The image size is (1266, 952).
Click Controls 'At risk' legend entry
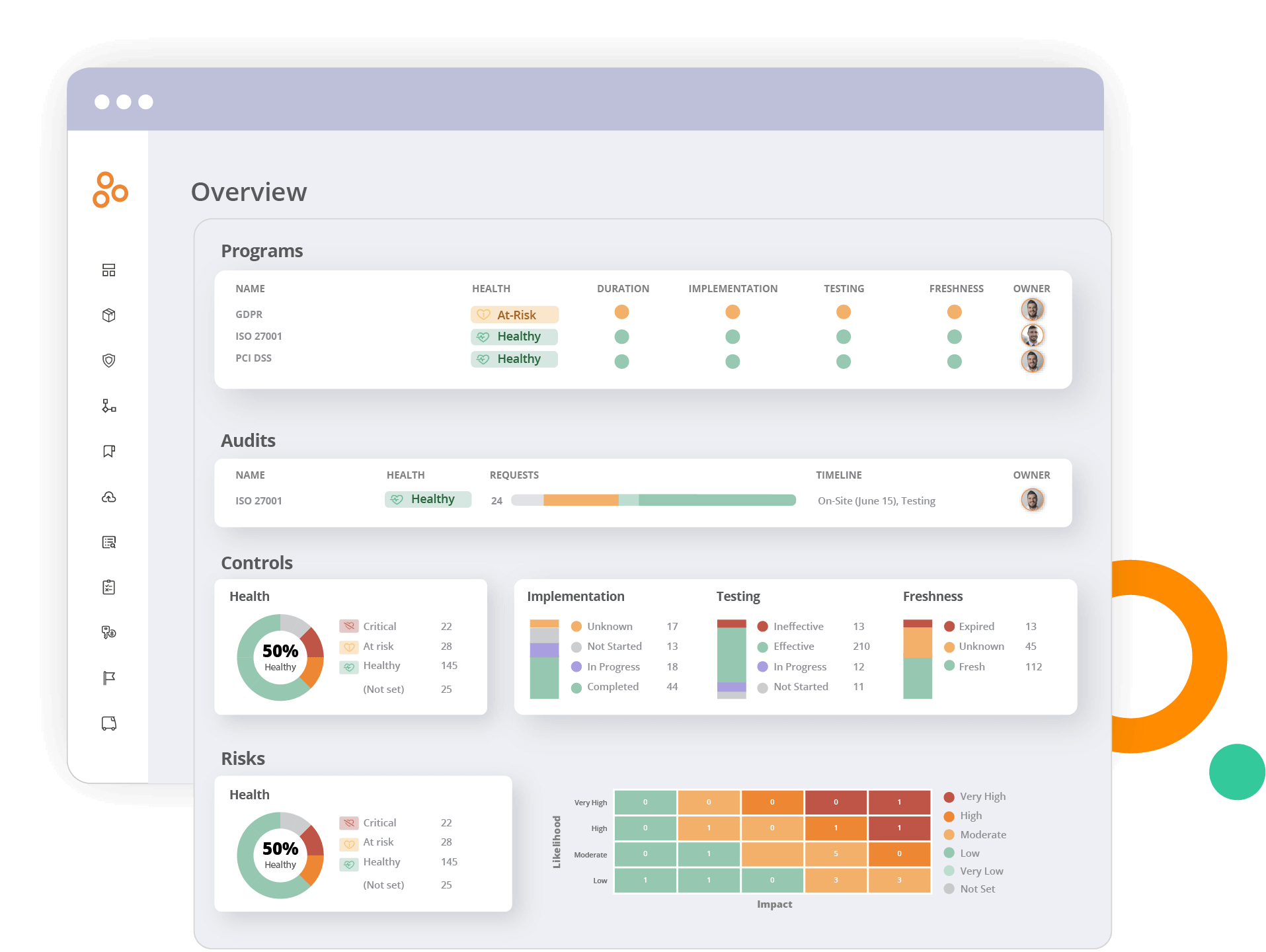point(396,646)
